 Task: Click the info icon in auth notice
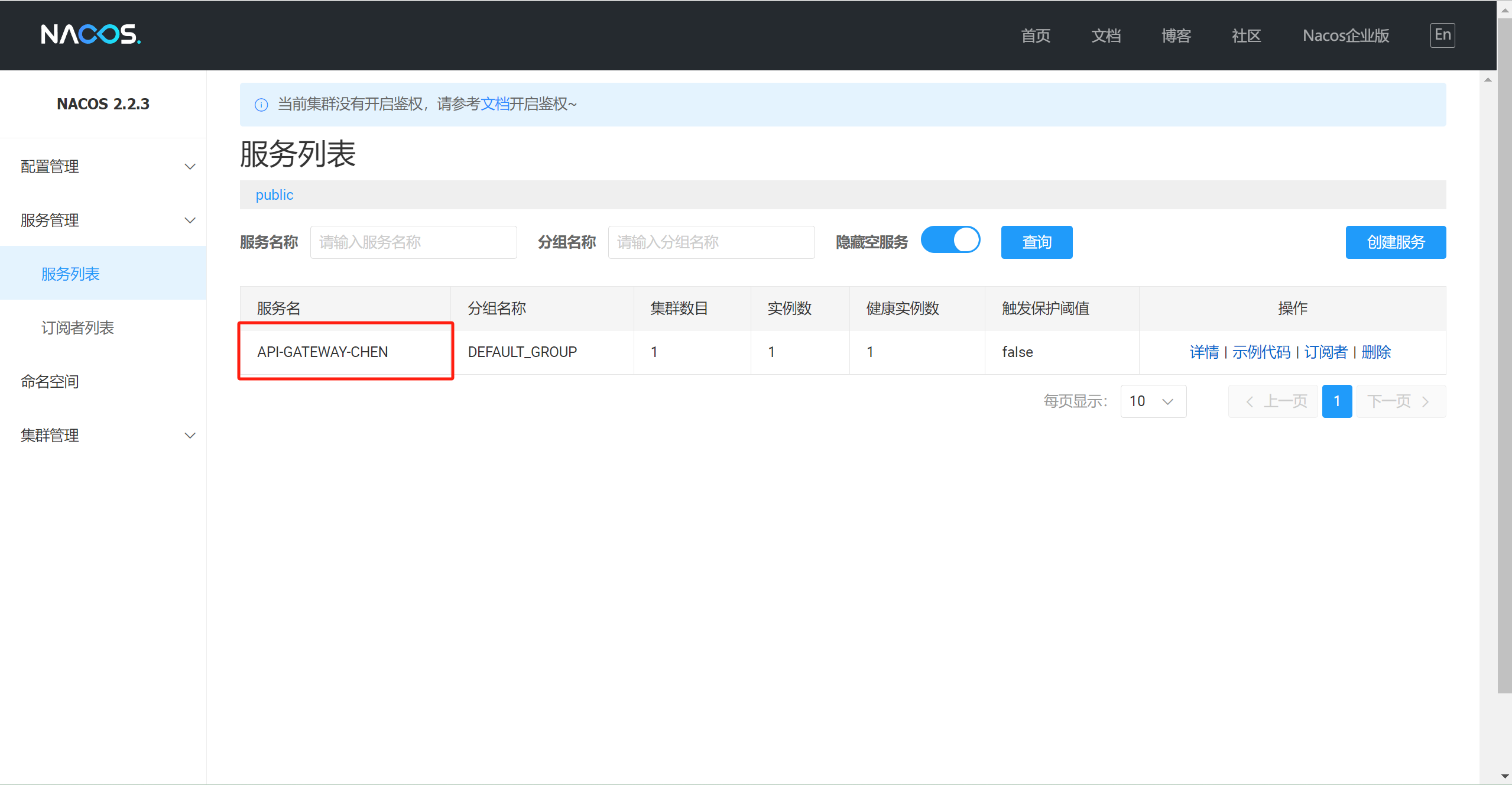[261, 105]
